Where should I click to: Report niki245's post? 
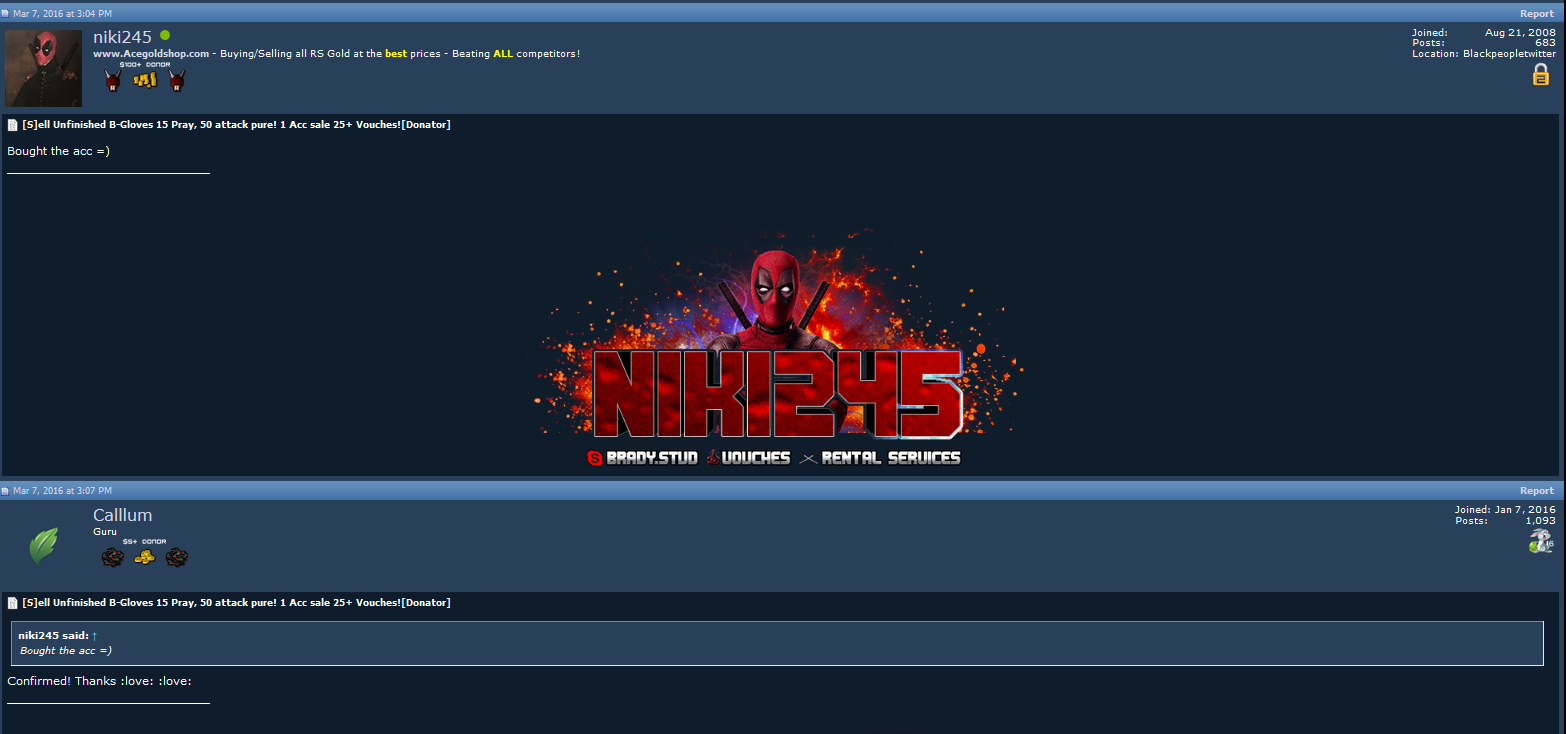pyautogui.click(x=1537, y=14)
